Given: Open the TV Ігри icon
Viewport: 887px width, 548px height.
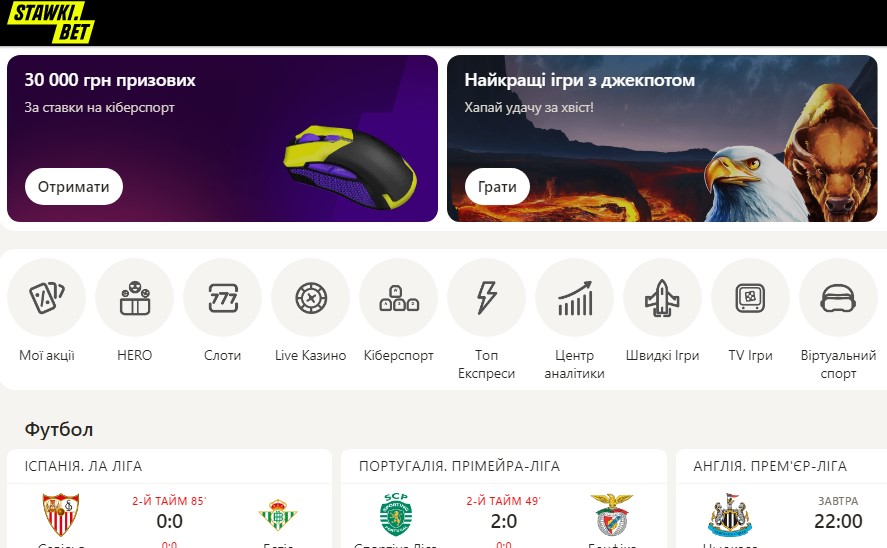Looking at the screenshot, I should pos(750,297).
